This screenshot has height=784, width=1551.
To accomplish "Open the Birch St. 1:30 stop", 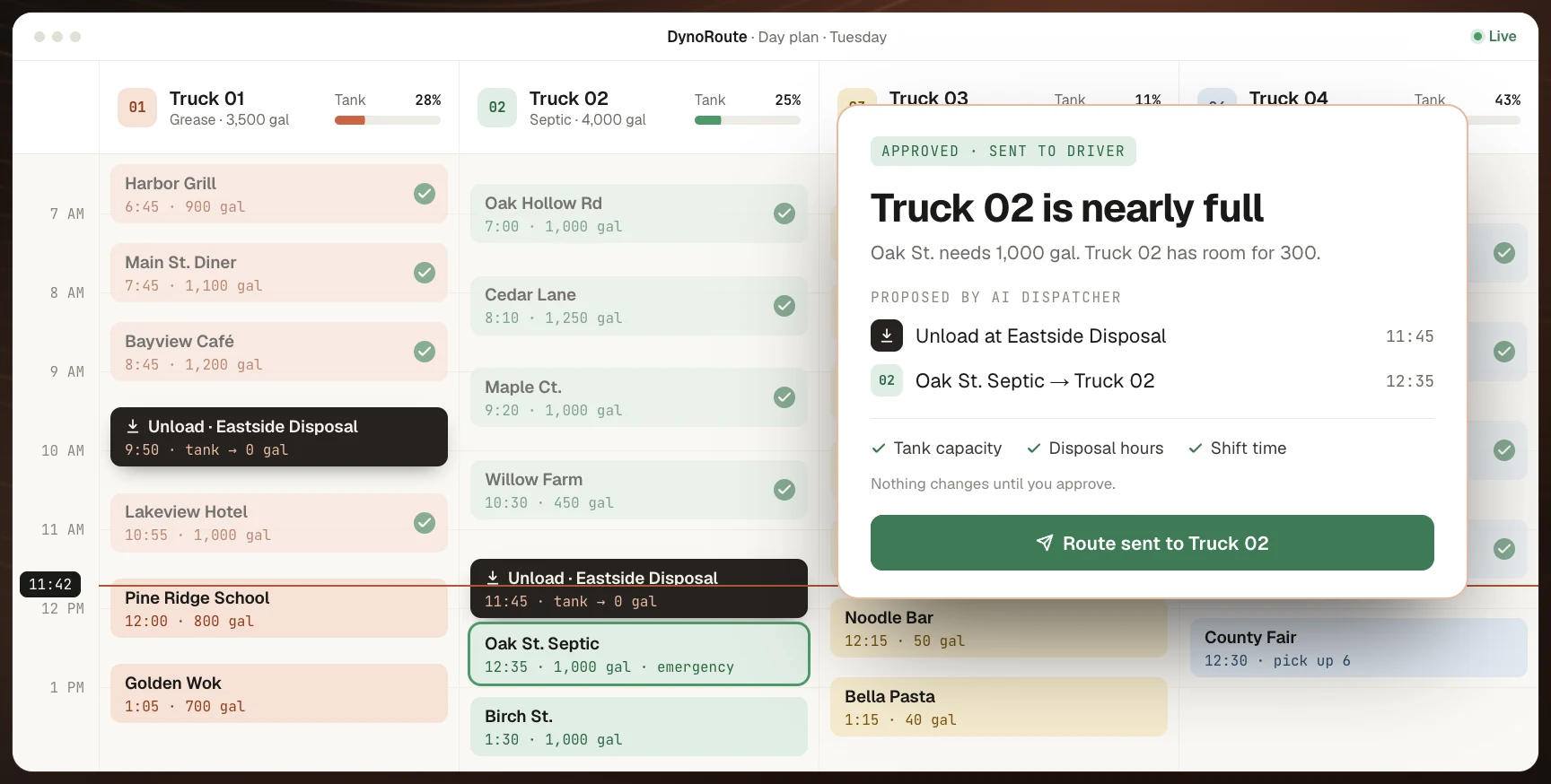I will click(x=639, y=727).
